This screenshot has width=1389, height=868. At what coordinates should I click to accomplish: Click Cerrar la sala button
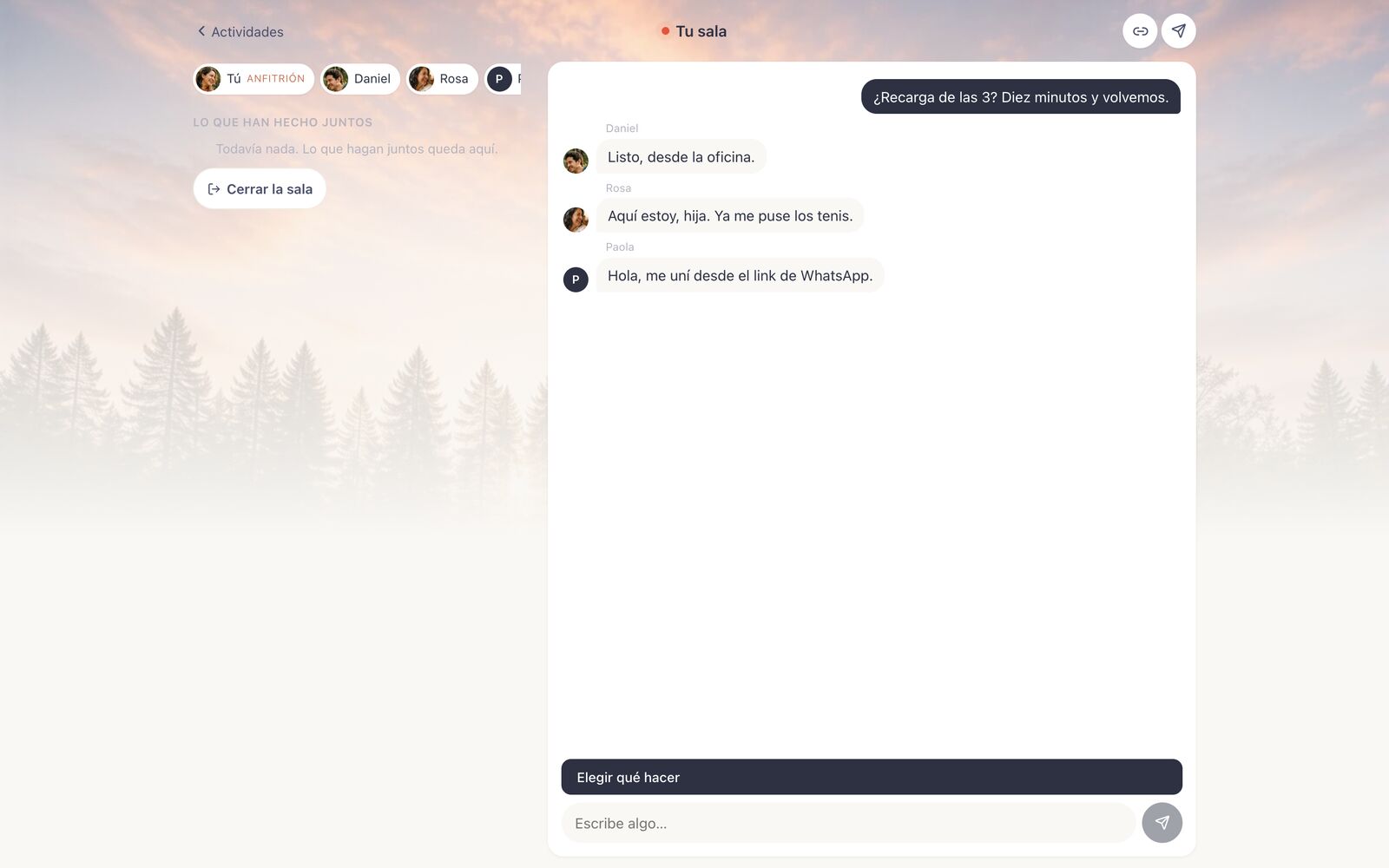click(x=260, y=188)
